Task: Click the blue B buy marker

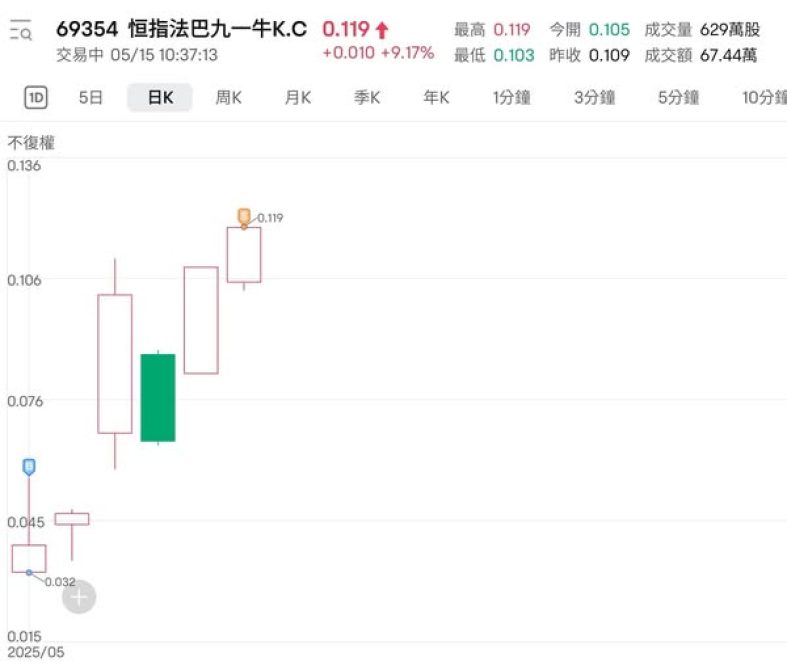Action: [29, 466]
